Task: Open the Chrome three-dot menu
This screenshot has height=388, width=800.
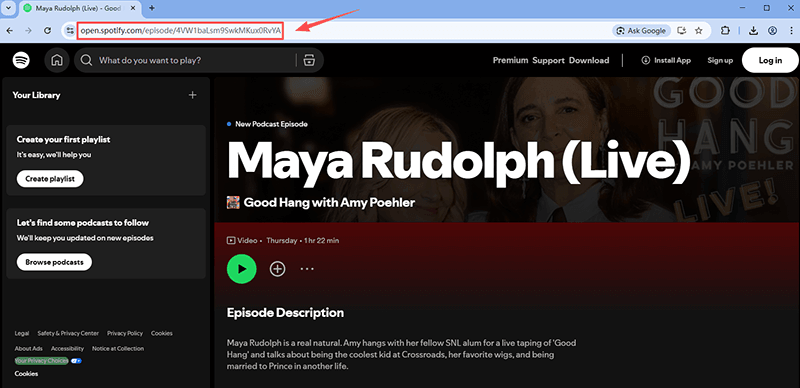Action: point(791,31)
